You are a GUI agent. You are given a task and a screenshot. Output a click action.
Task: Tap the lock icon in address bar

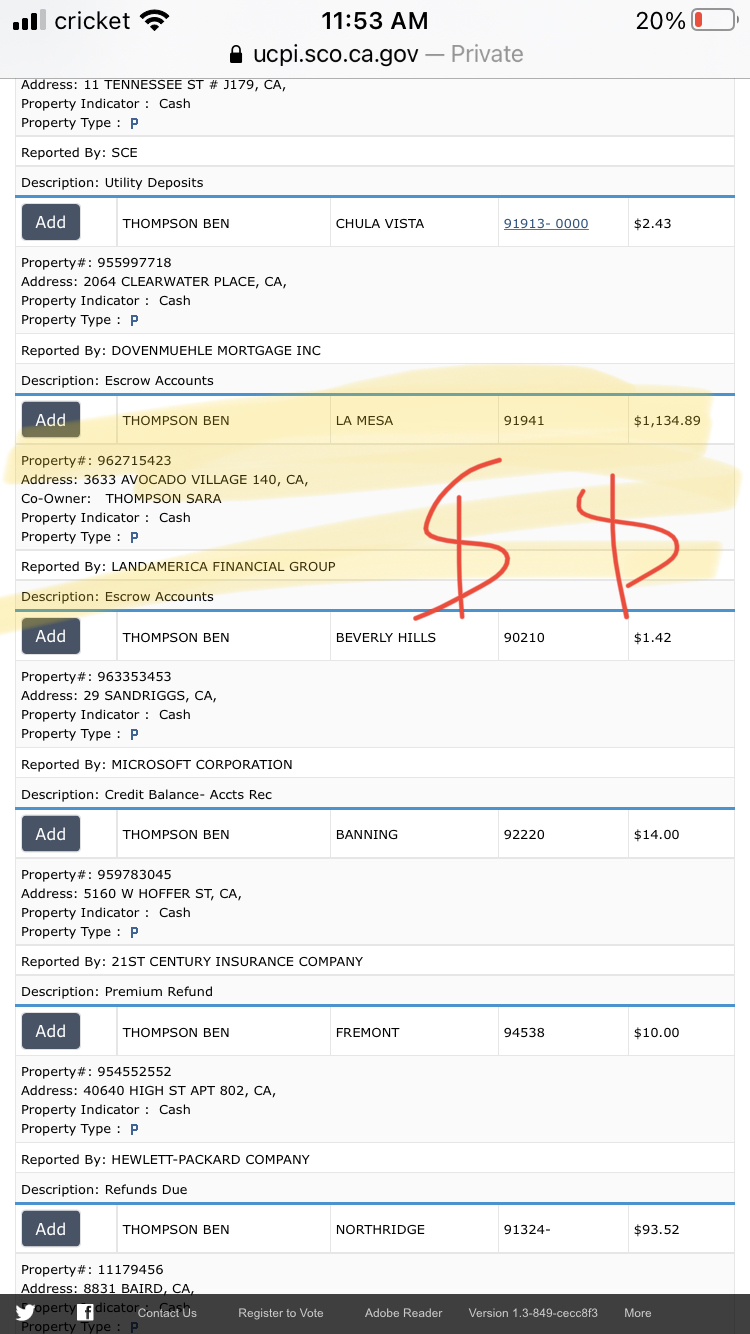coord(236,54)
